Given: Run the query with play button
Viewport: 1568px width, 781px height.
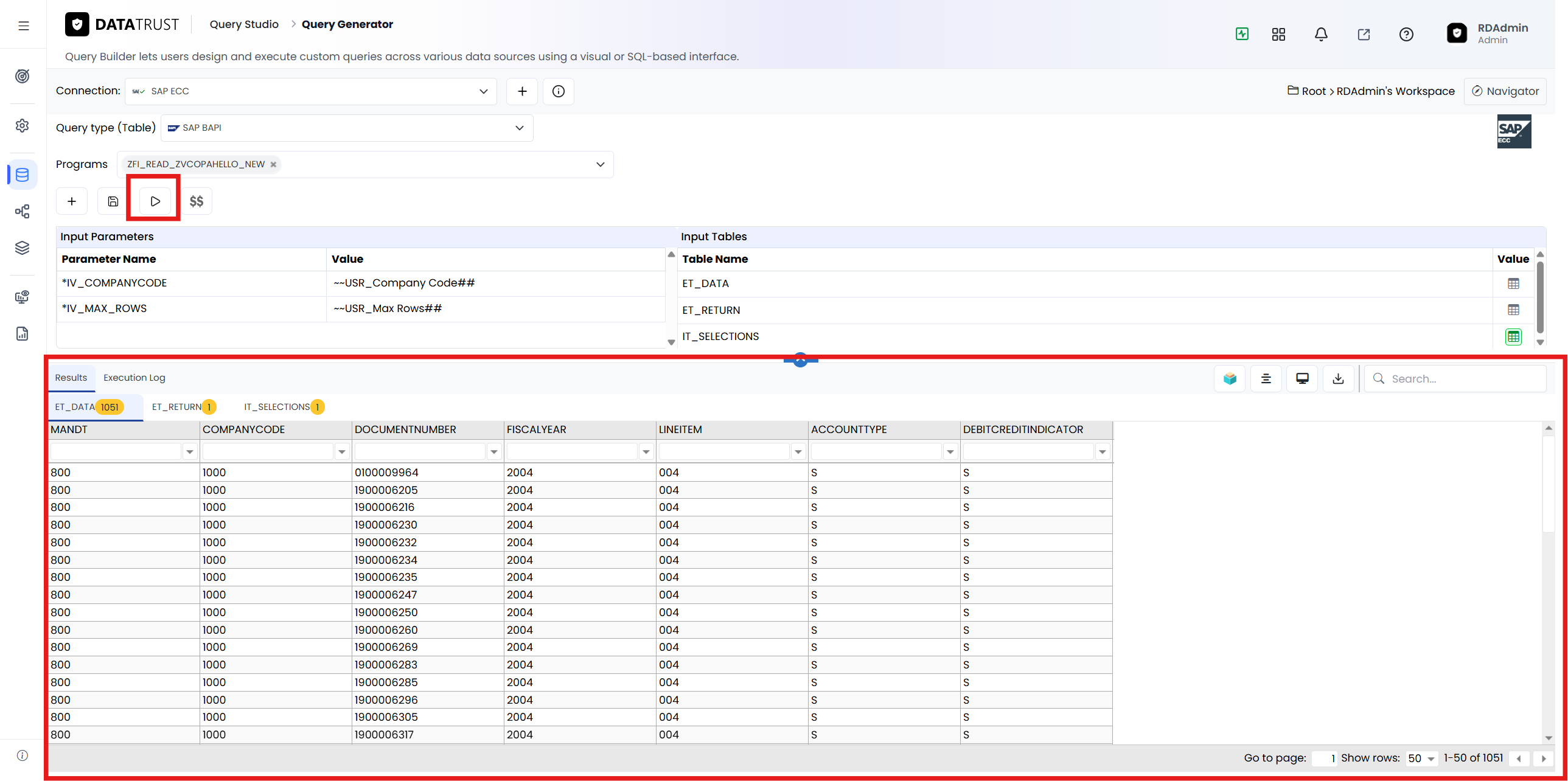Looking at the screenshot, I should point(155,201).
